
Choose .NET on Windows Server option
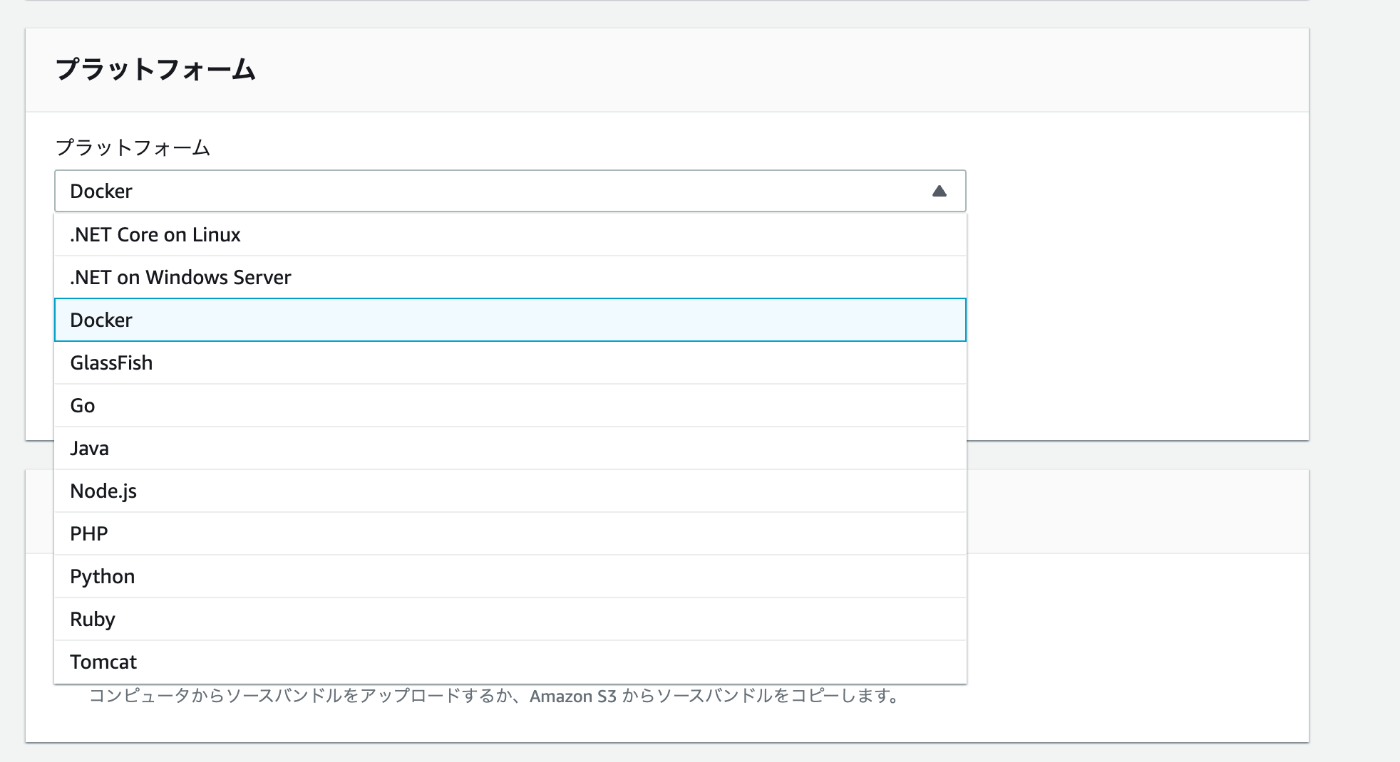[510, 277]
